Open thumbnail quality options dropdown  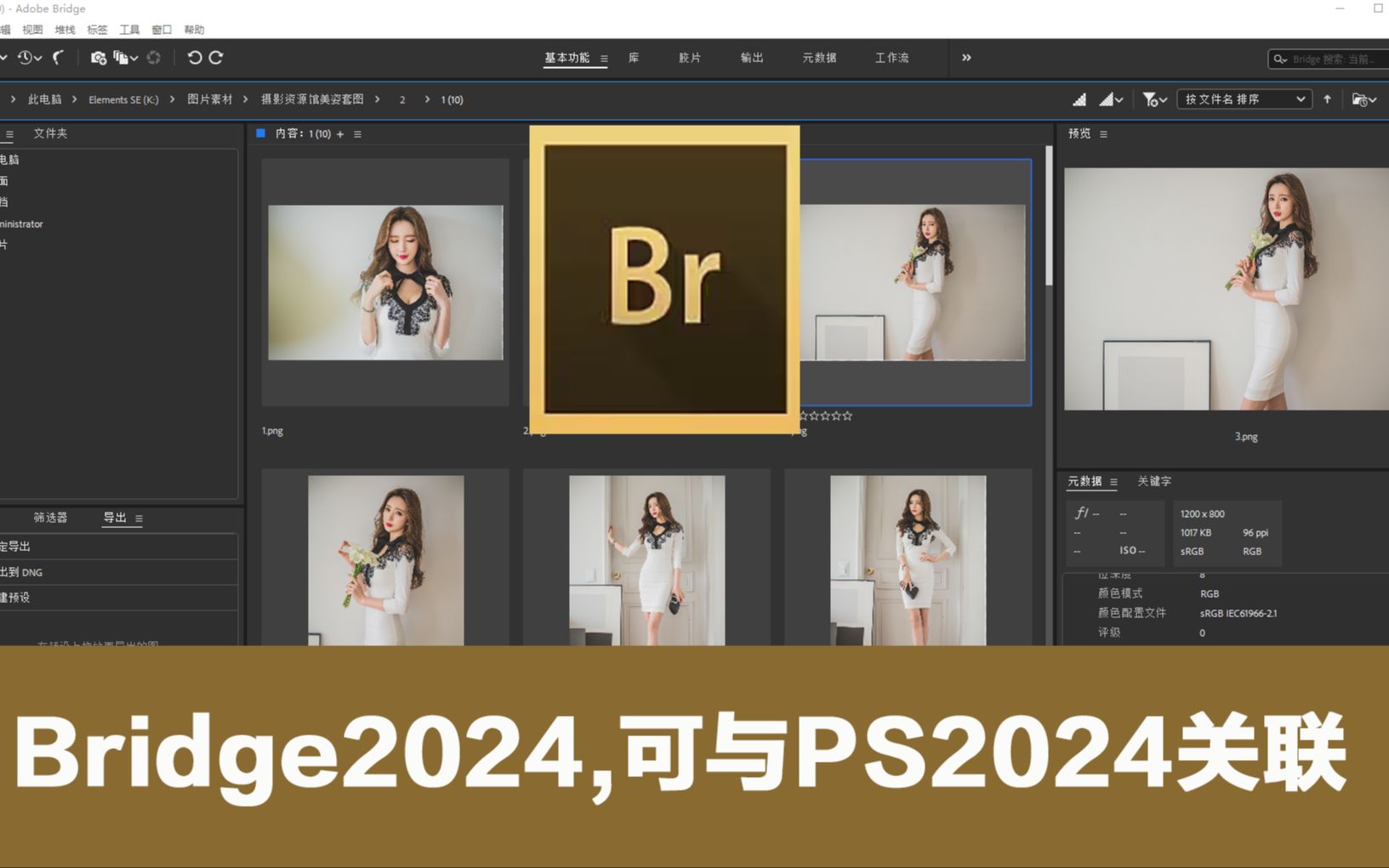1111,99
